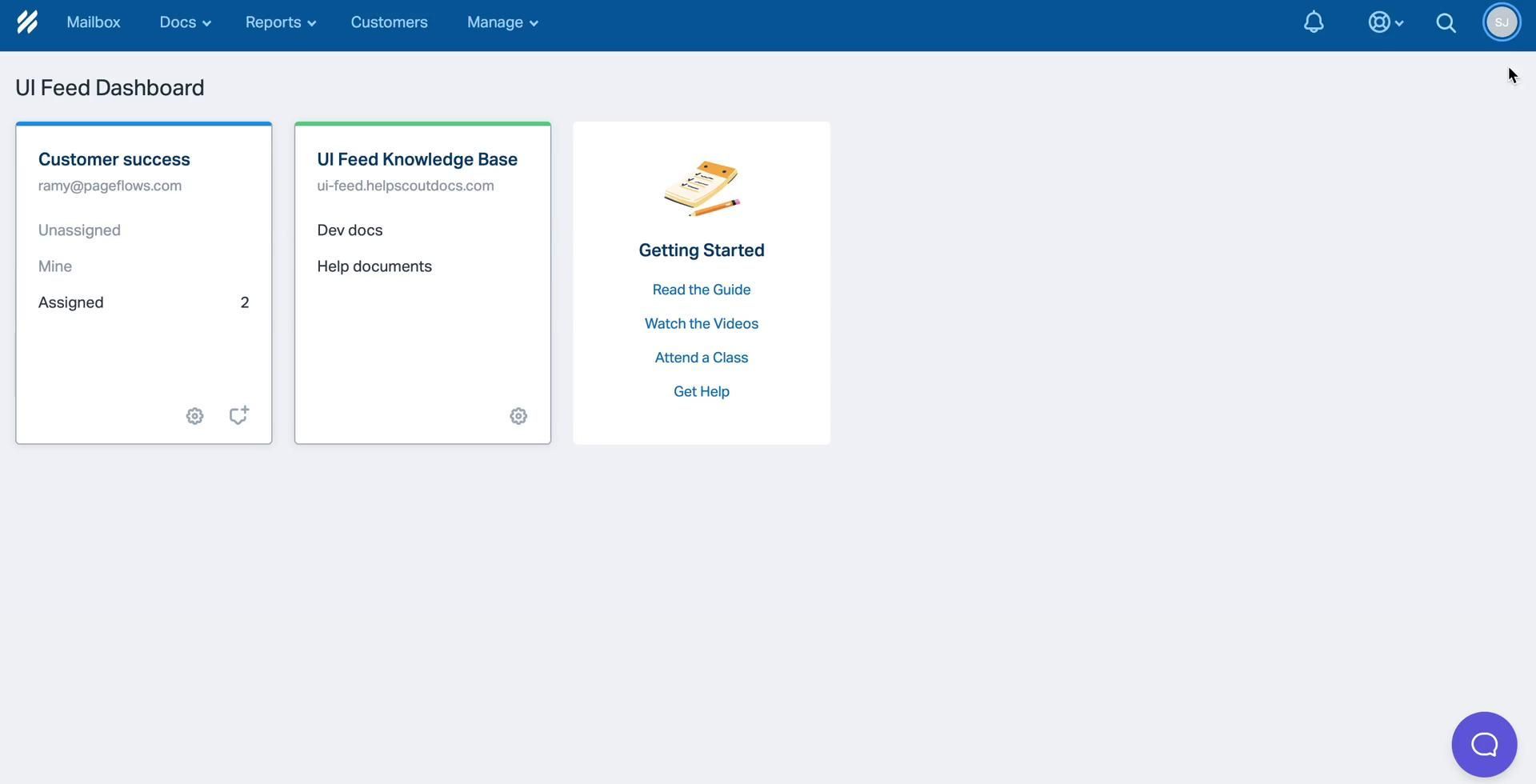This screenshot has height=784, width=1536.
Task: Open the SJ user avatar menu
Action: coord(1501,22)
